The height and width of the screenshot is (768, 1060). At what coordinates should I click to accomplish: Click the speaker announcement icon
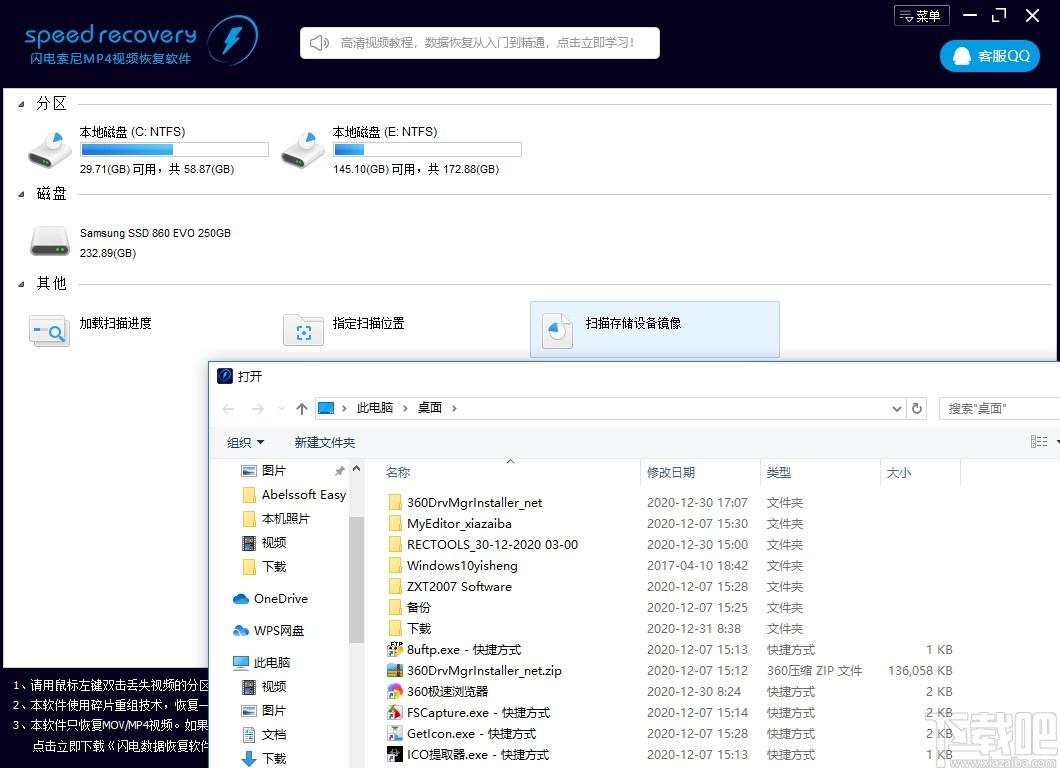pos(319,43)
